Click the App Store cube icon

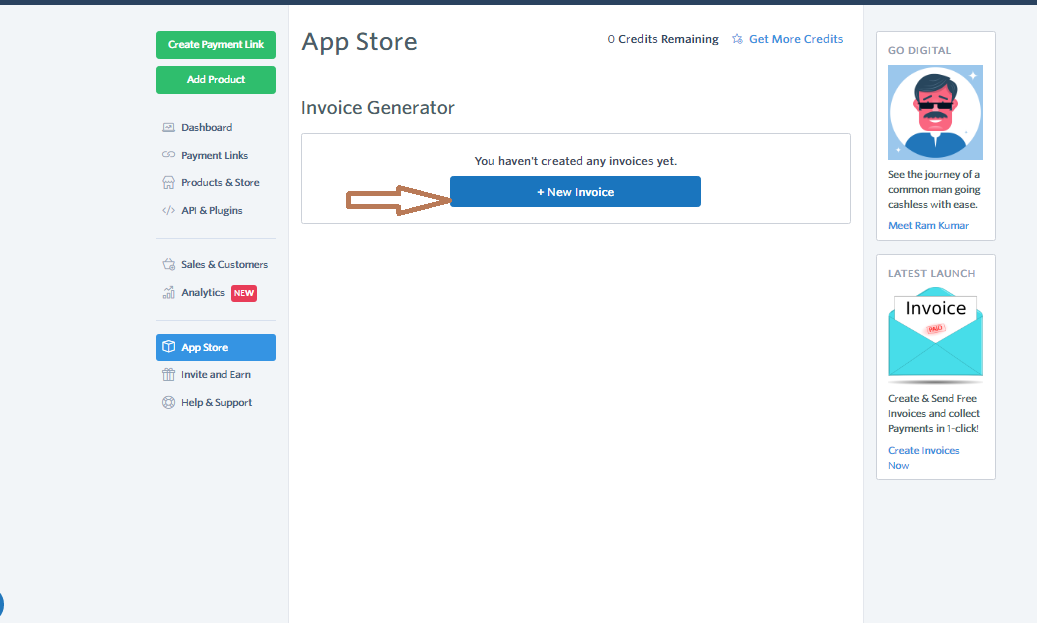(x=169, y=347)
